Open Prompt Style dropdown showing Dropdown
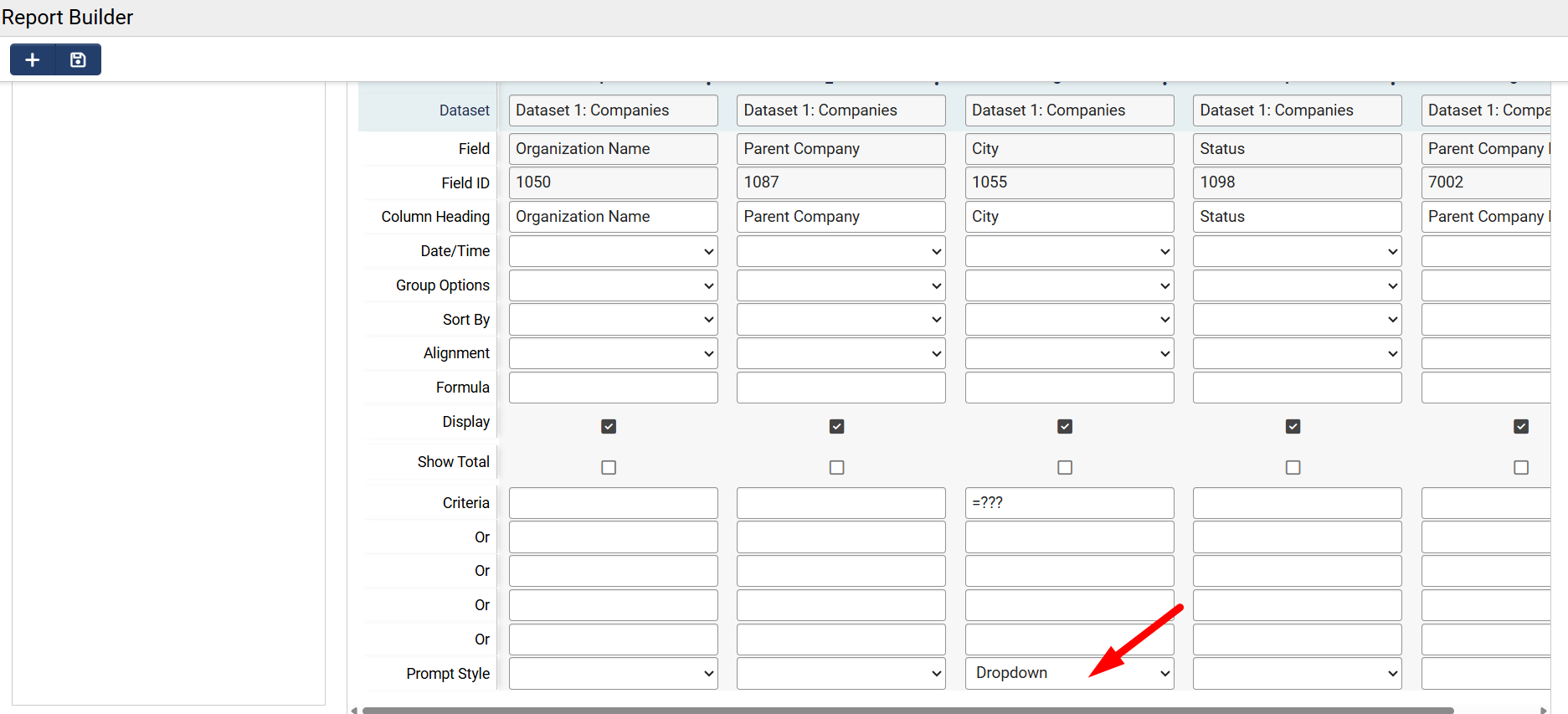Image resolution: width=1568 pixels, height=714 pixels. (x=1069, y=673)
